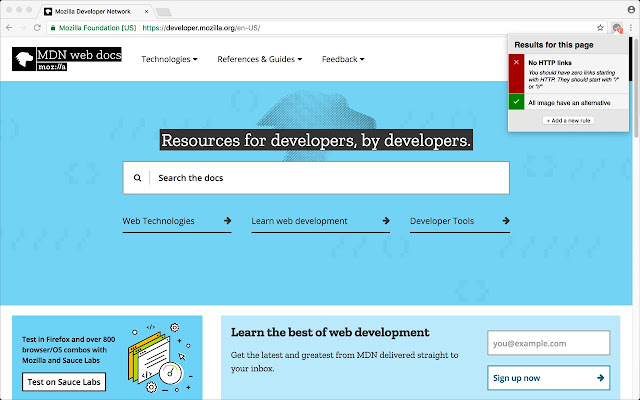Click the moz://a logo text
Viewport: 640px width, 400px height.
[x=52, y=67]
